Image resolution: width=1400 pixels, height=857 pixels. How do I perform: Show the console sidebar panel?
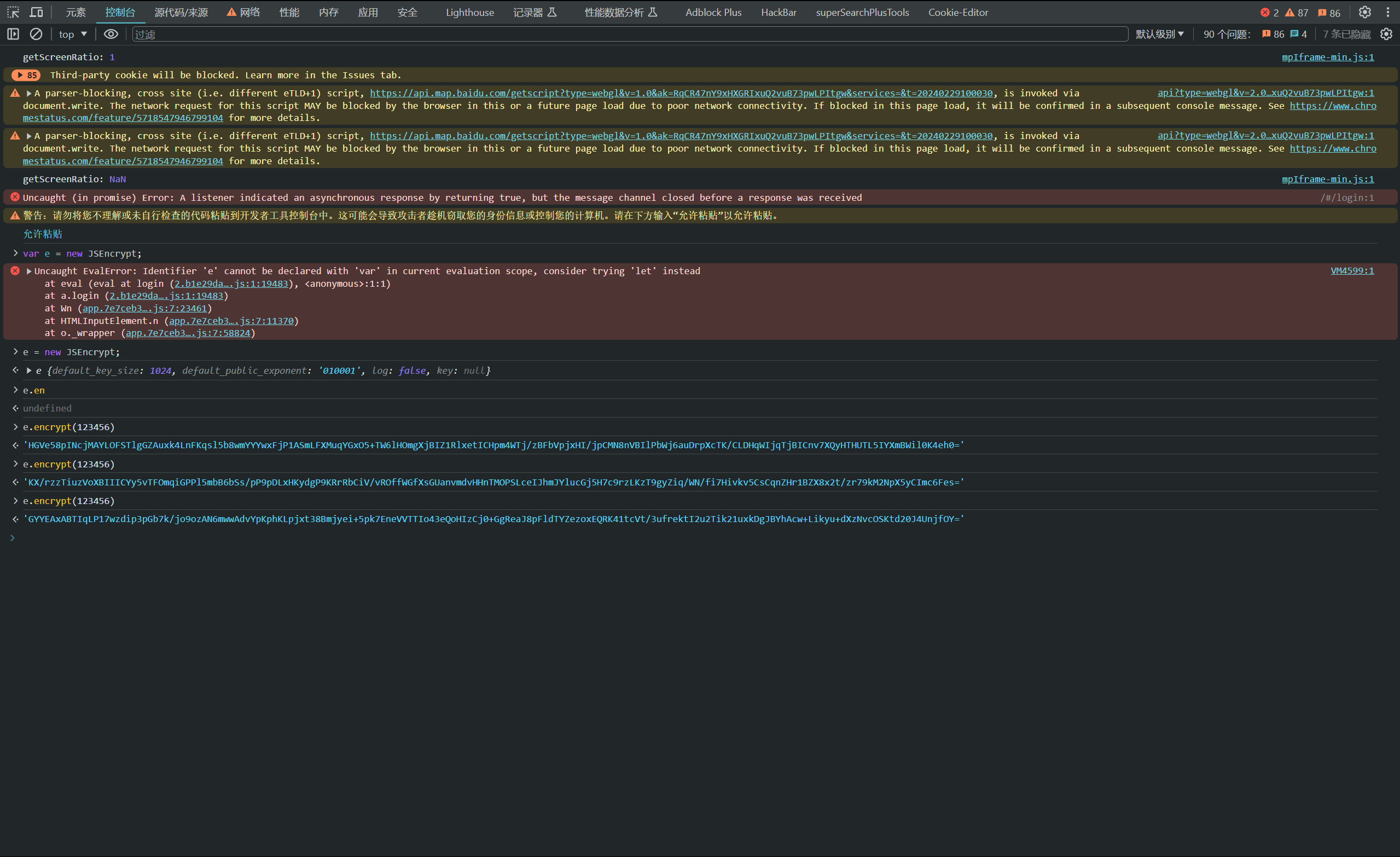13,34
